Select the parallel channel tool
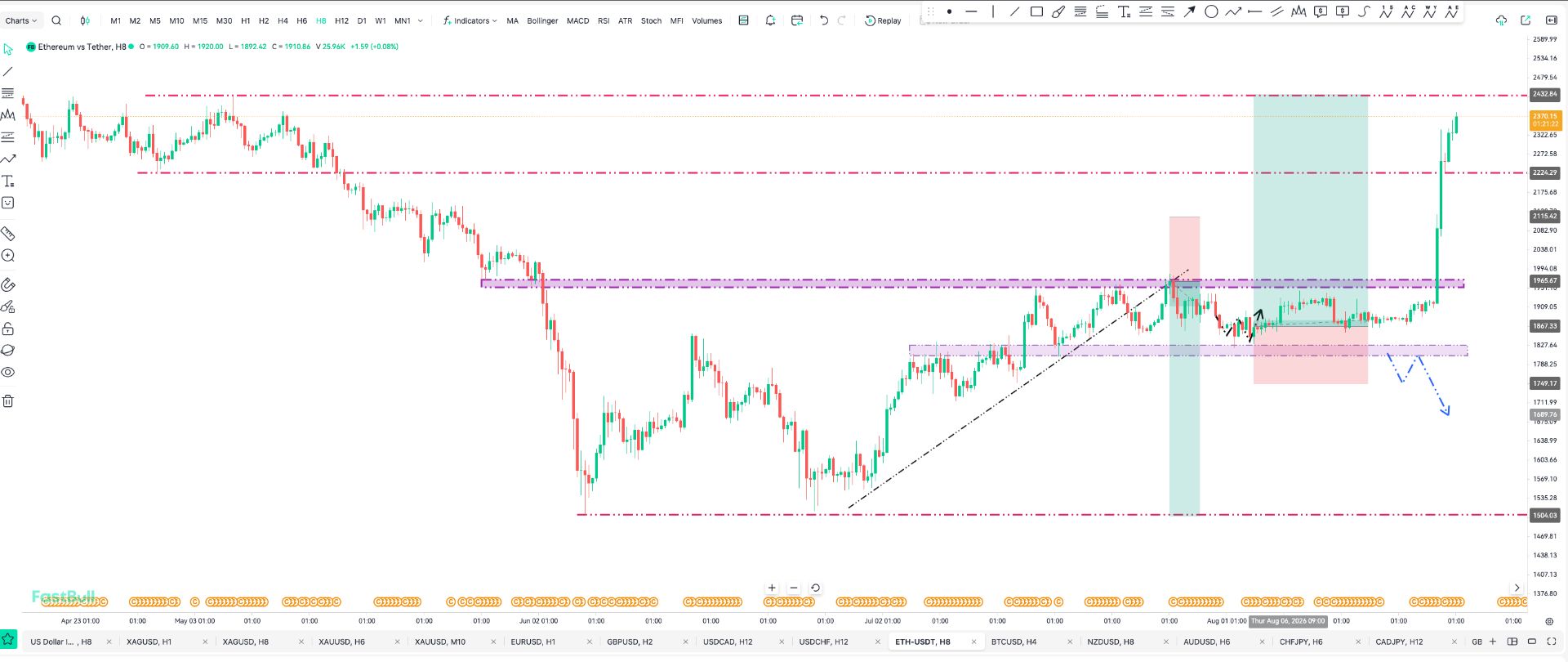The width and height of the screenshot is (1568, 662). (x=1277, y=11)
